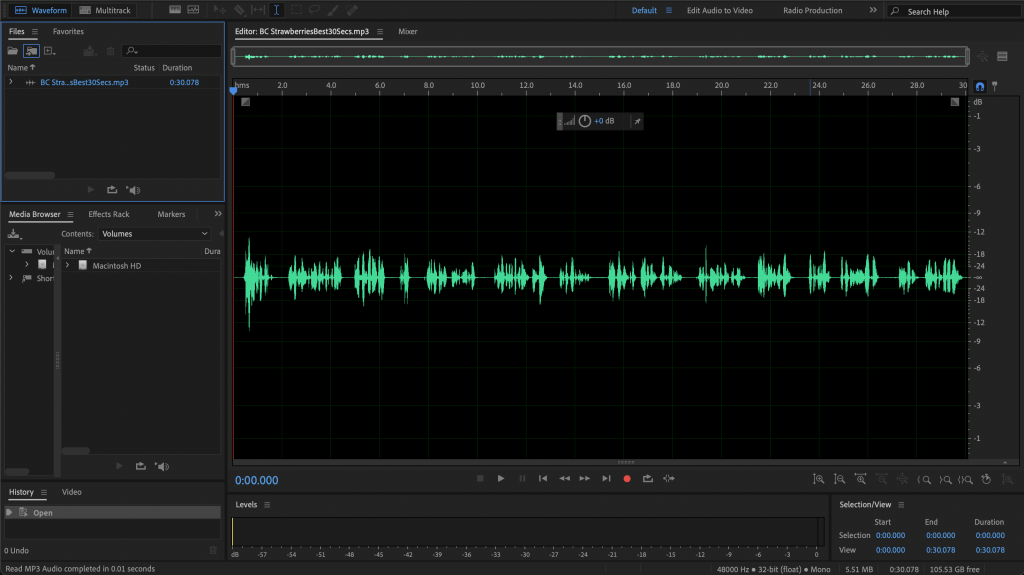Choose the Edit Audio to Video workspace
The image size is (1024, 575).
[x=720, y=11]
